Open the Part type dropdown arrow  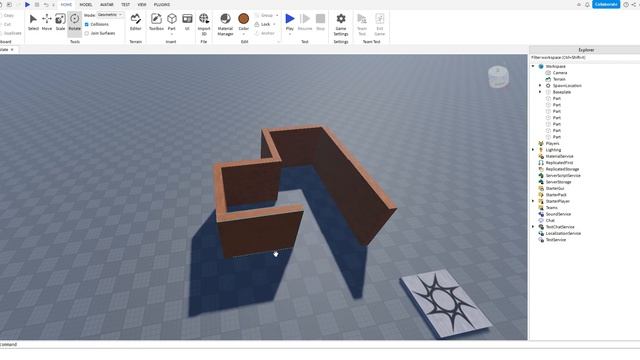[x=172, y=34]
